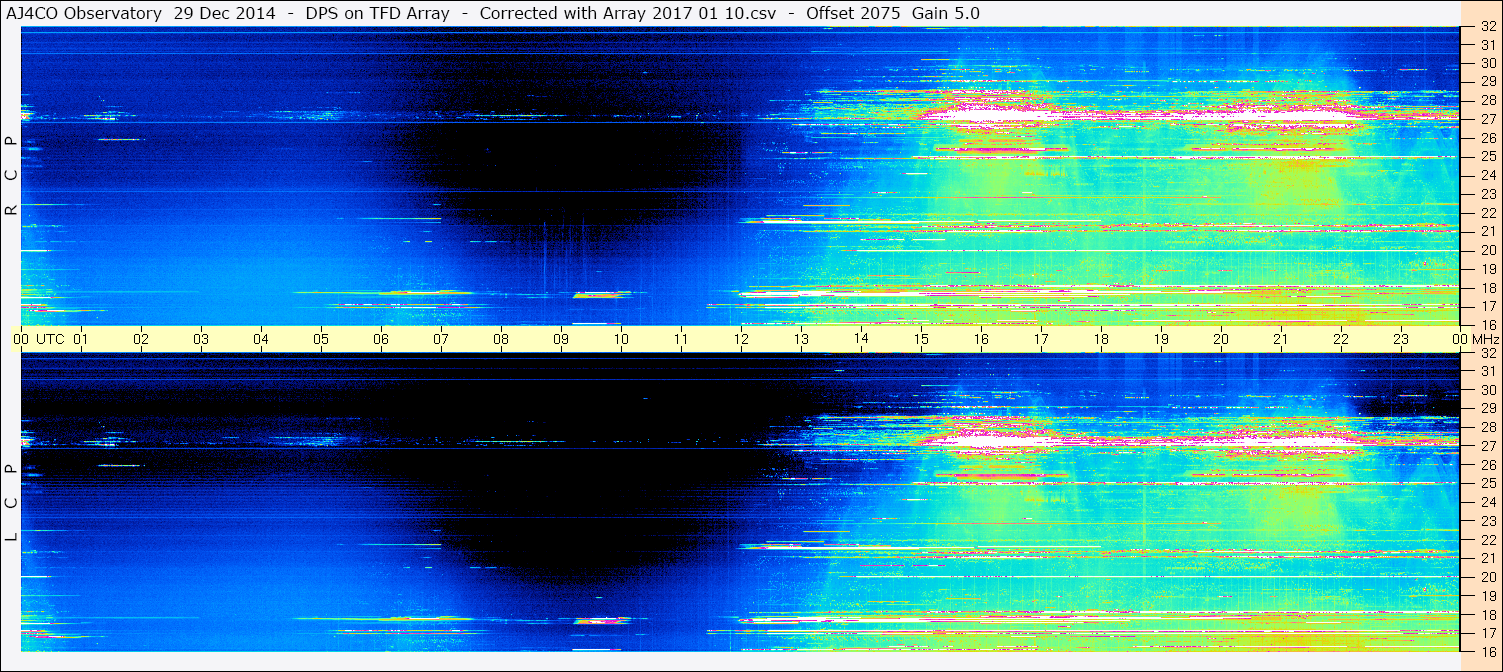Image resolution: width=1503 pixels, height=672 pixels.
Task: Click the 'AJ4CO Observatory' title text
Action: 85,14
